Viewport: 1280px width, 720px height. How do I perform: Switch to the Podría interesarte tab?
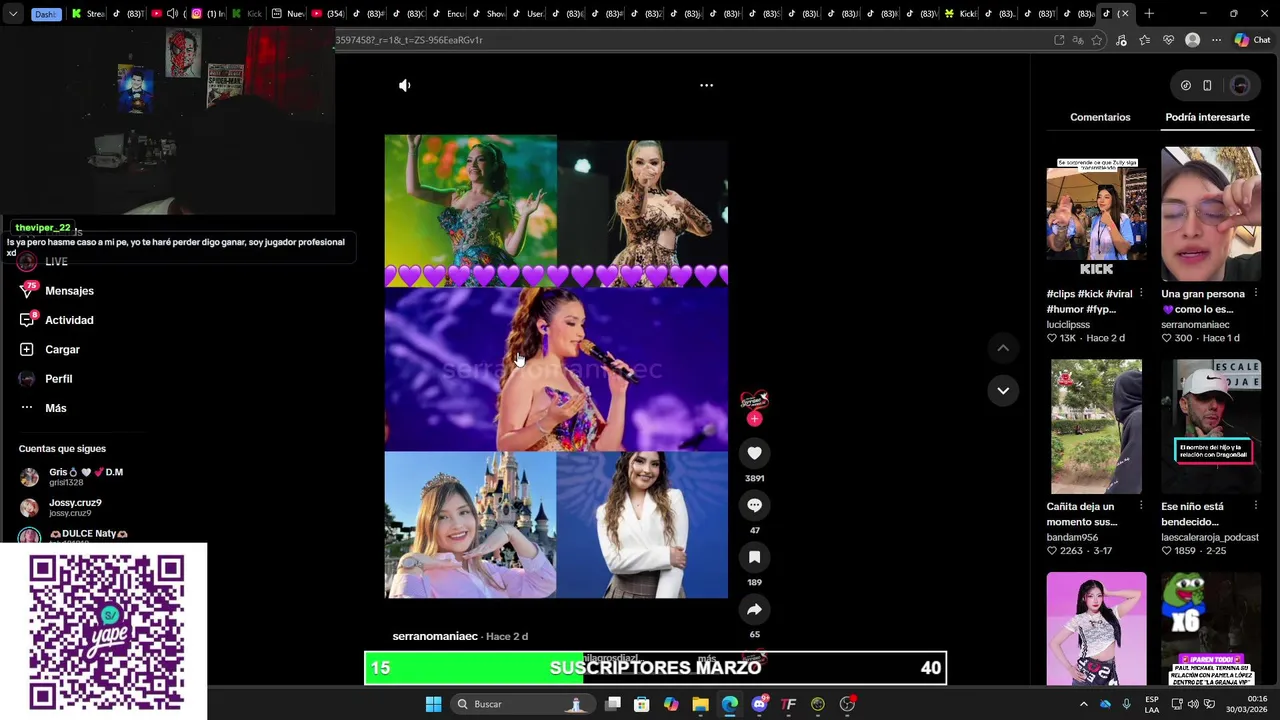pyautogui.click(x=1207, y=117)
